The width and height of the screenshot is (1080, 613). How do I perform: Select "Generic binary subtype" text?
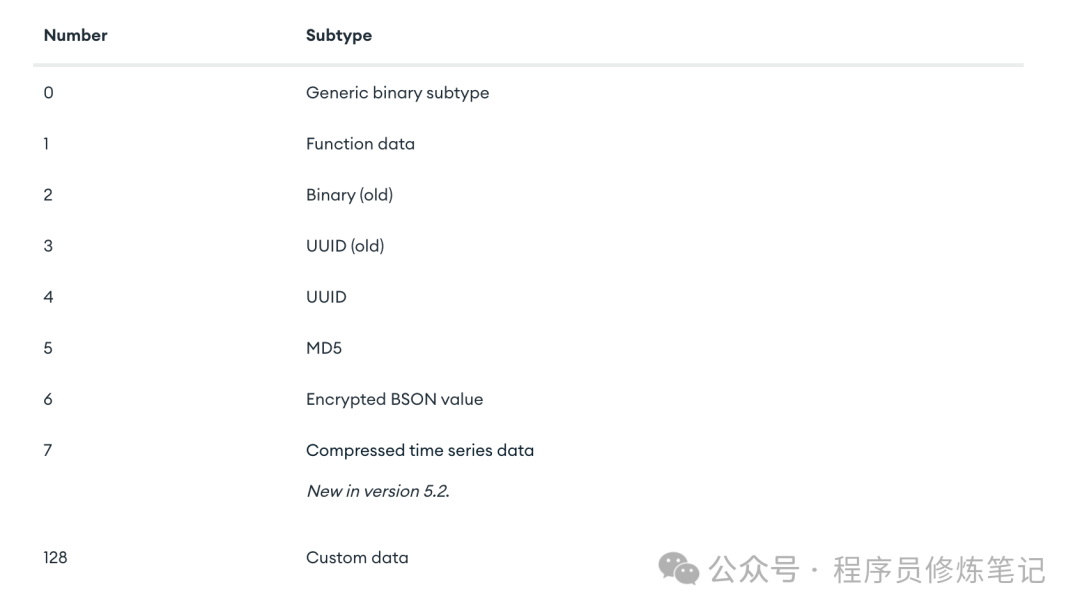(x=397, y=93)
